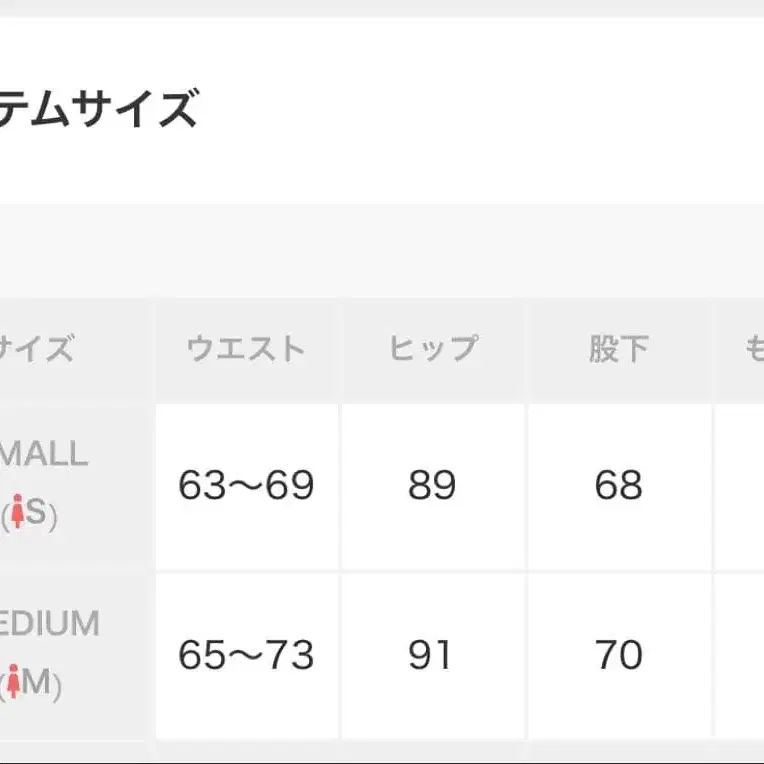The height and width of the screenshot is (764, 764).
Task: Select the hip value 91 cell
Action: (432, 656)
